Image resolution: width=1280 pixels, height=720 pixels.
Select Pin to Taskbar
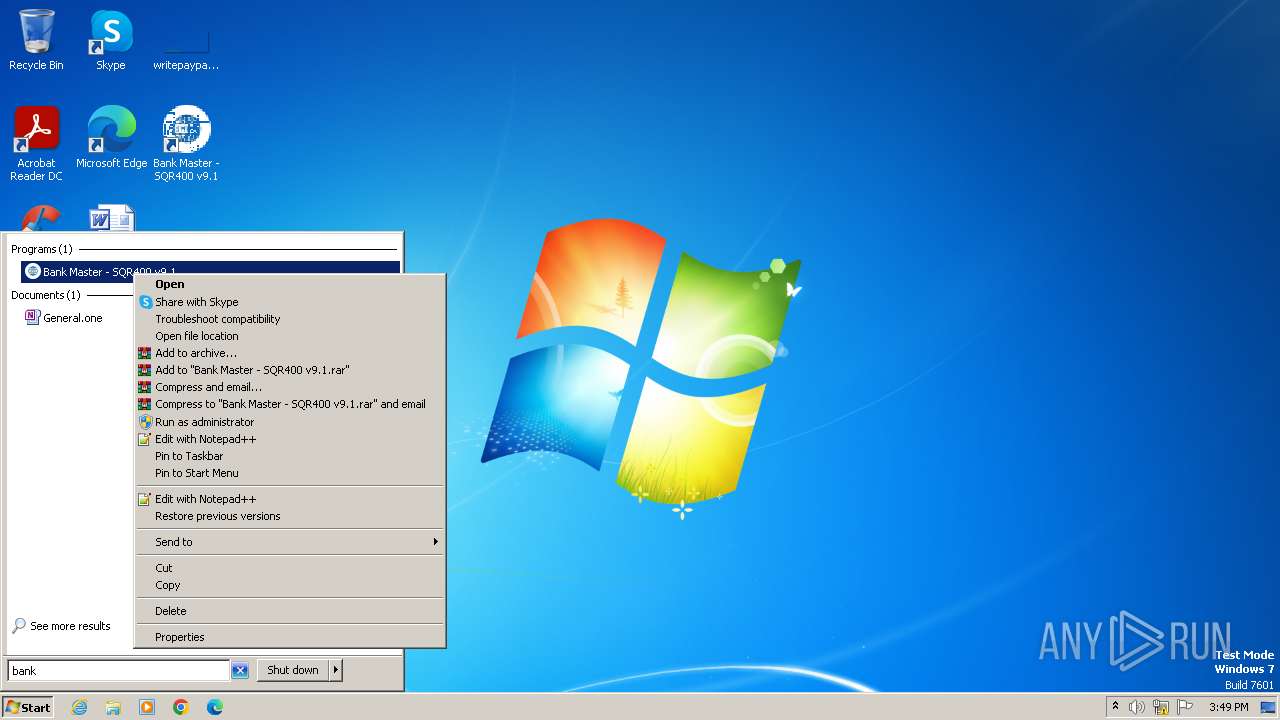point(290,456)
